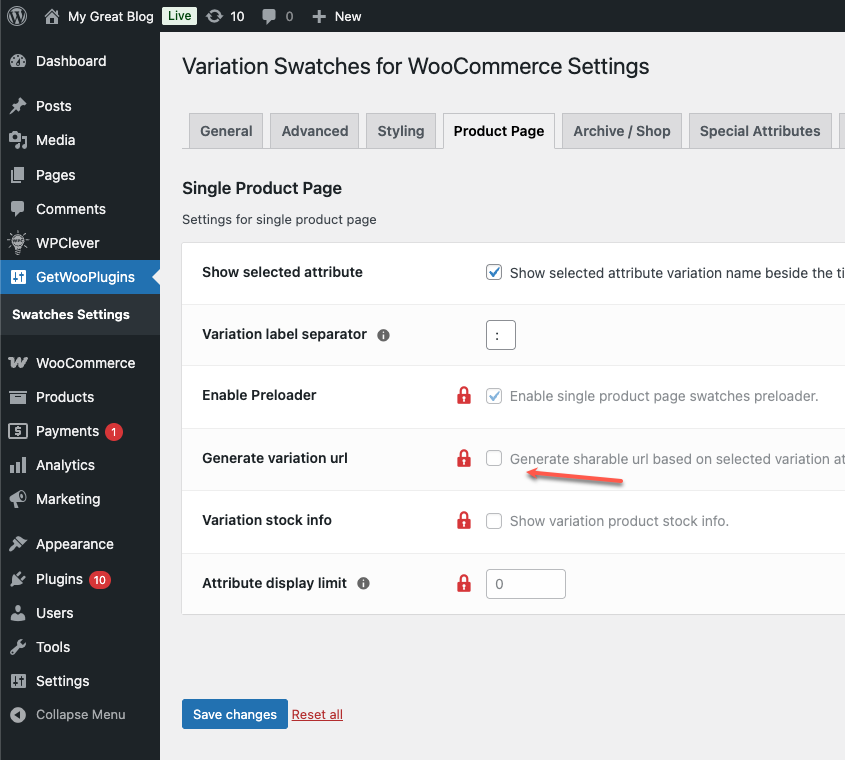
Task: Click the Collapse Menu arrow icon
Action: (17, 715)
